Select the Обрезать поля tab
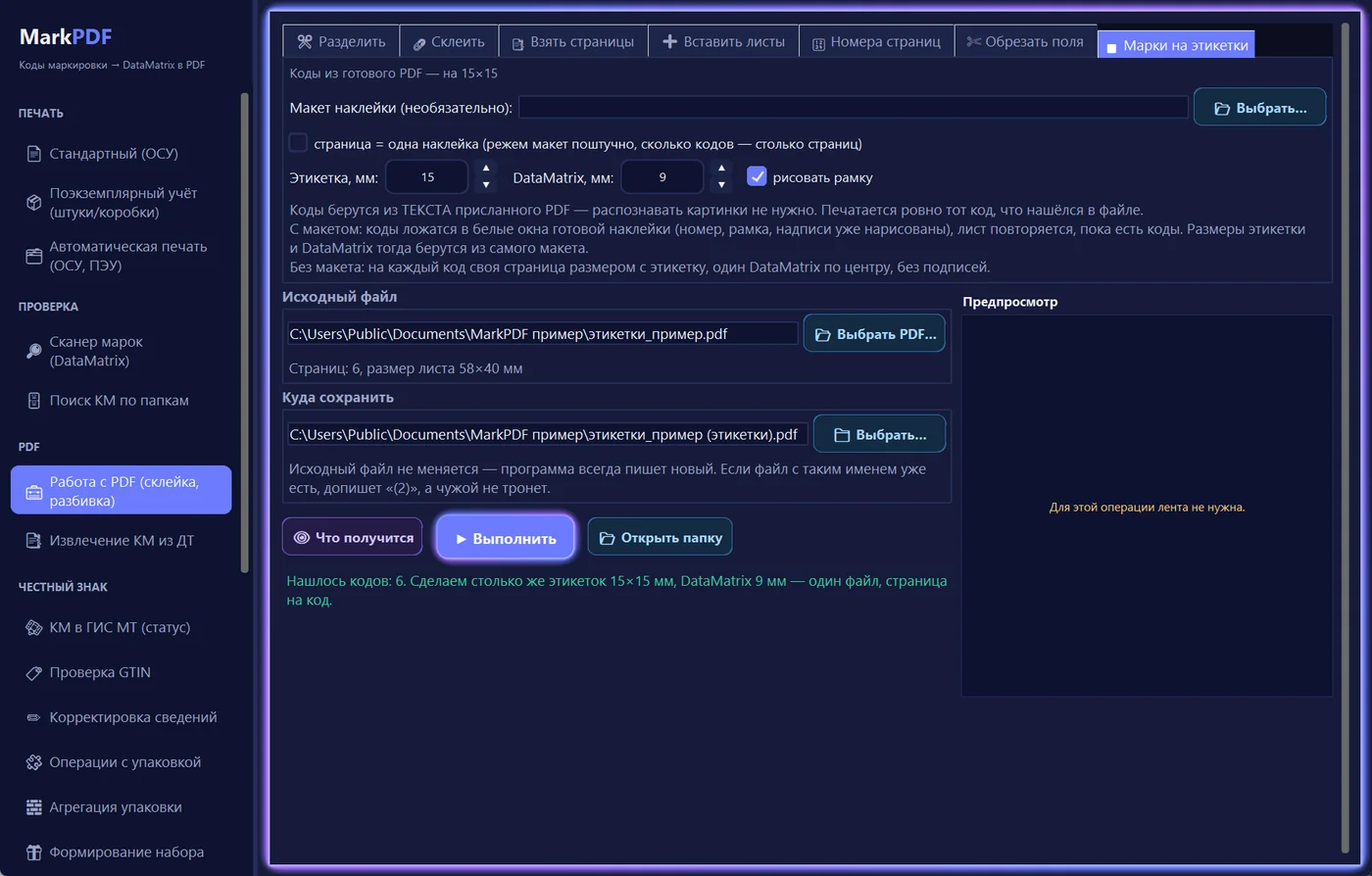The height and width of the screenshot is (876, 1372). (1025, 42)
